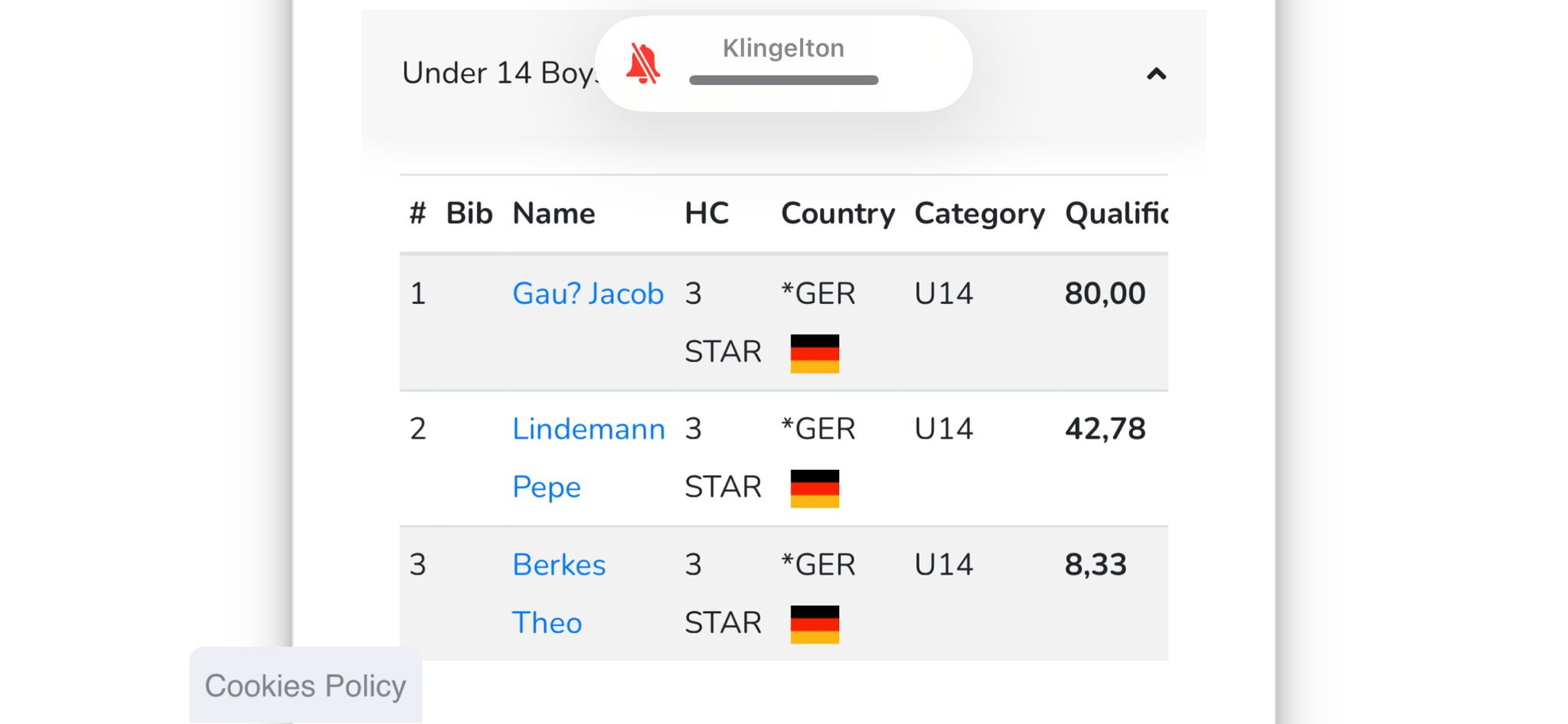Collapse the Under 14 Boys section chevron

pos(1156,74)
